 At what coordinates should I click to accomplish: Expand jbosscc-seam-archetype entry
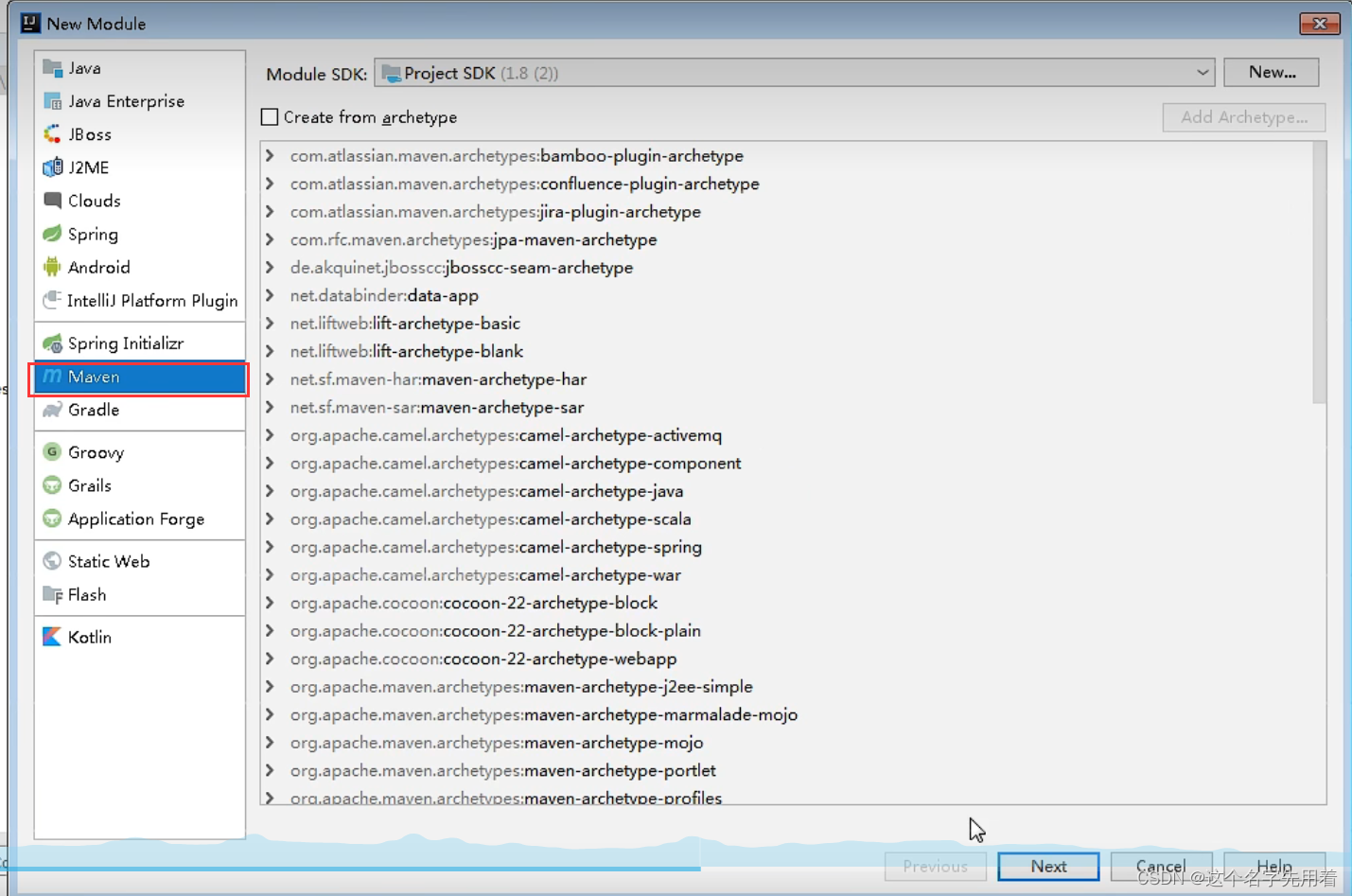point(271,267)
